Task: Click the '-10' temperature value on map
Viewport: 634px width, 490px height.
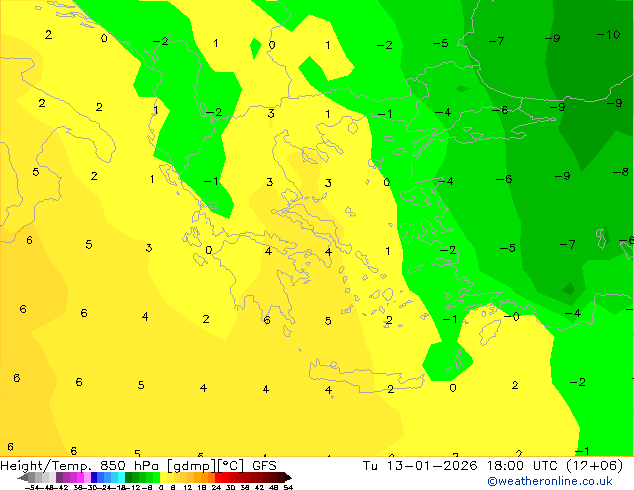Action: (x=608, y=35)
